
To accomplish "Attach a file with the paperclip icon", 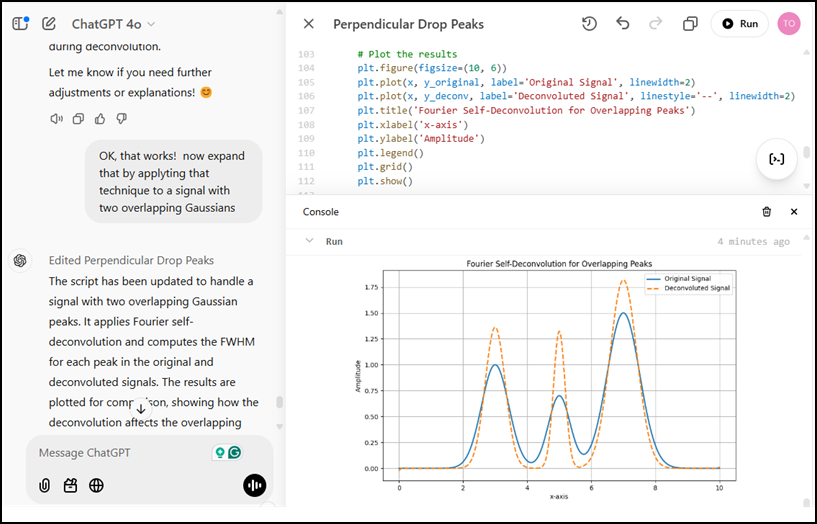I will (45, 485).
